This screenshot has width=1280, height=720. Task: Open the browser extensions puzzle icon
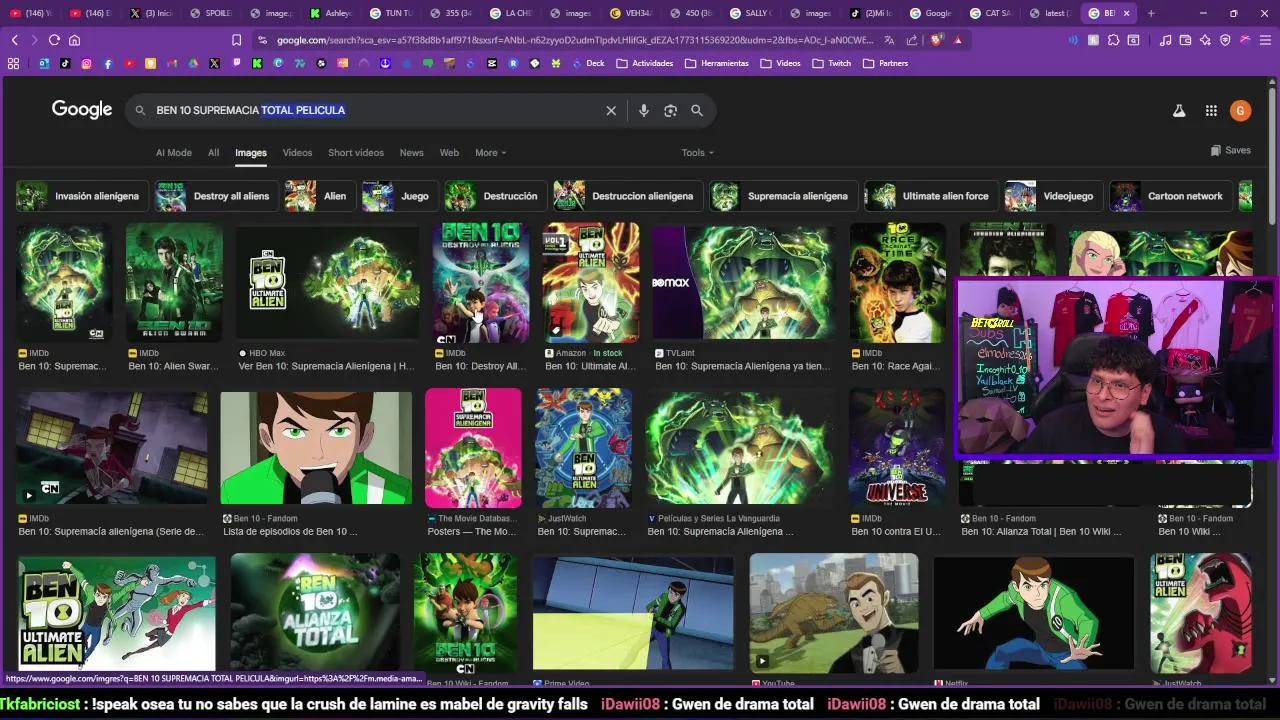1113,40
